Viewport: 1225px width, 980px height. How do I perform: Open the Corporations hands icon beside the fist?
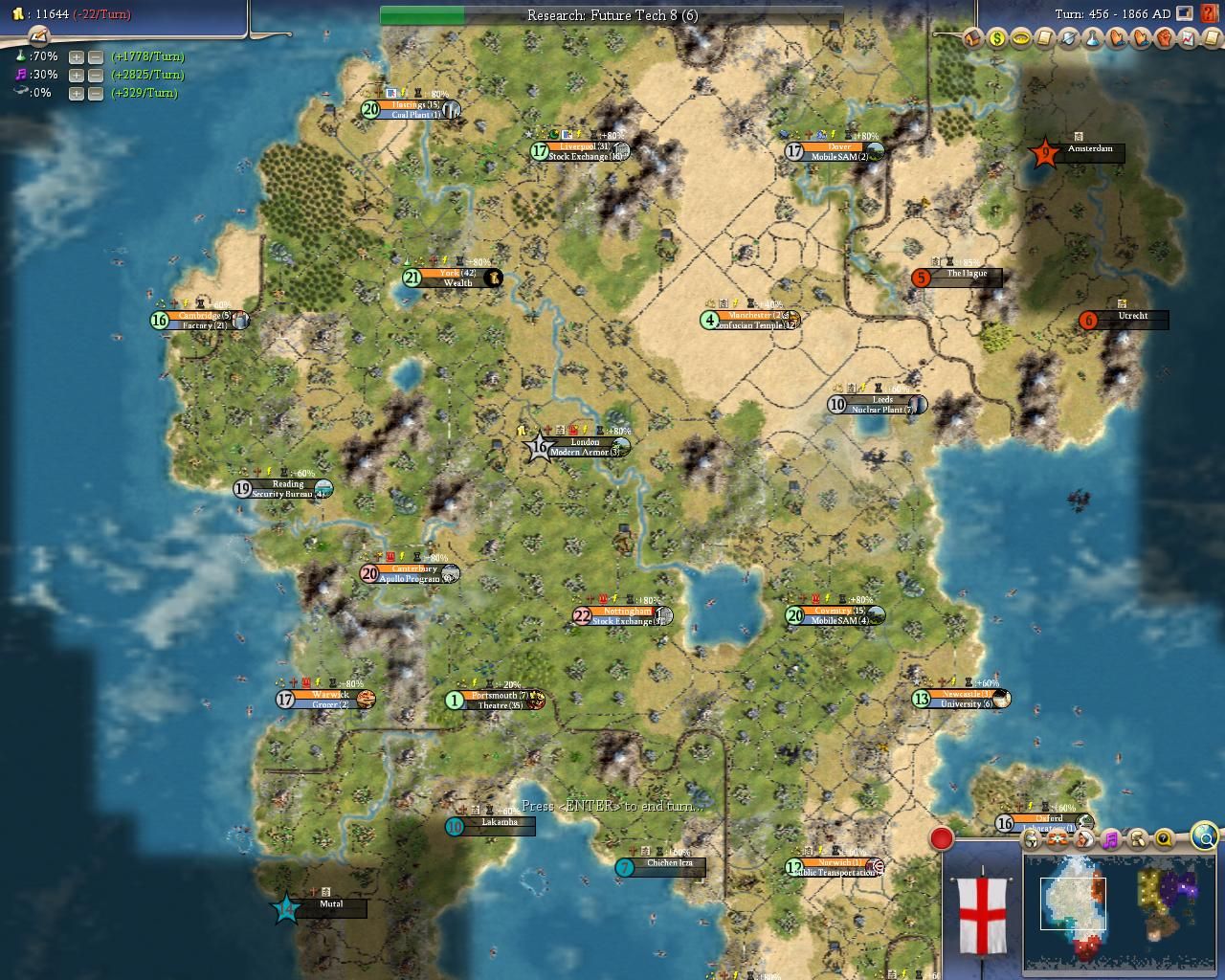(1141, 38)
